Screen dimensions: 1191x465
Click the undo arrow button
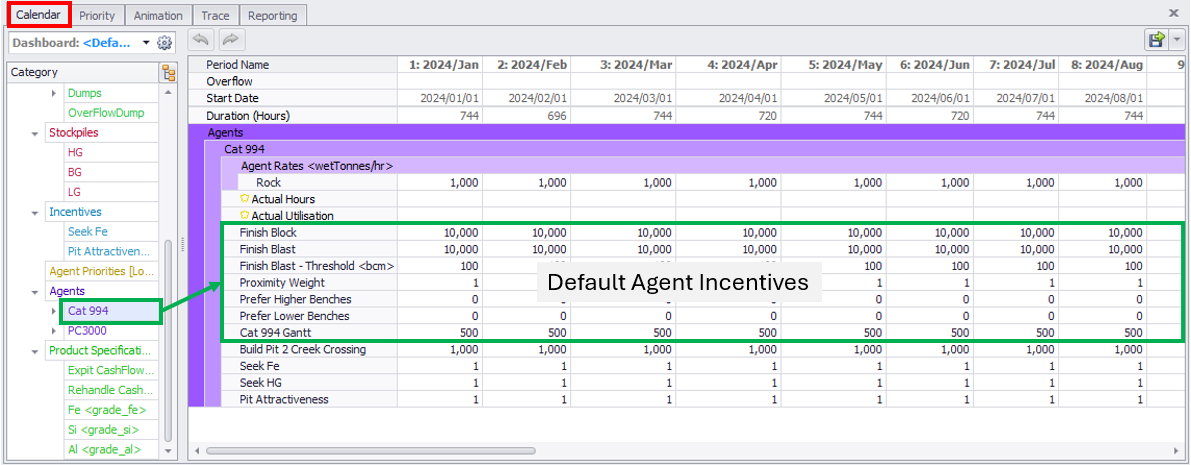tap(201, 40)
